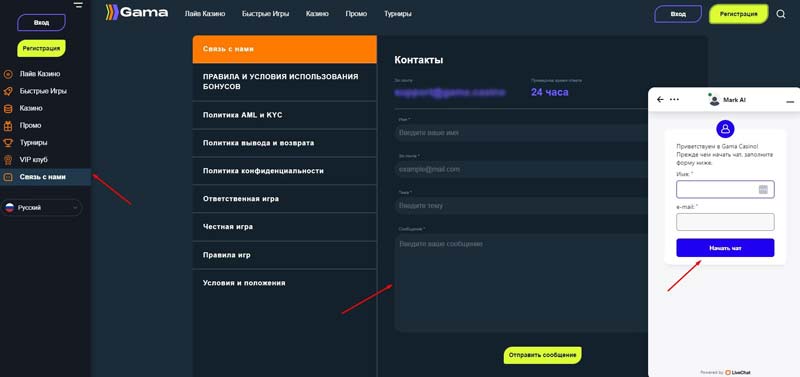
Task: Click the Казино coins icon in the sidebar
Action: (x=8, y=108)
